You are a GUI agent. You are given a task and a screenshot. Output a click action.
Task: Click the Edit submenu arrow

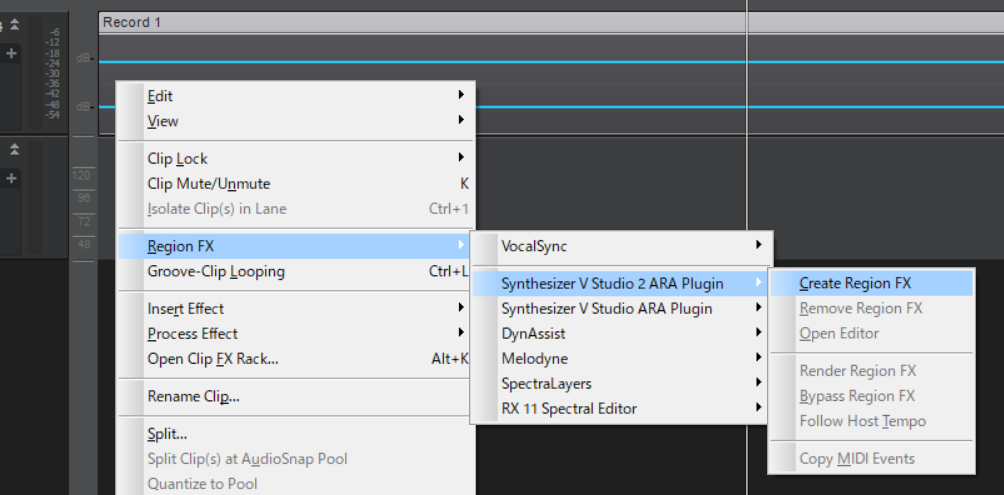pos(461,95)
